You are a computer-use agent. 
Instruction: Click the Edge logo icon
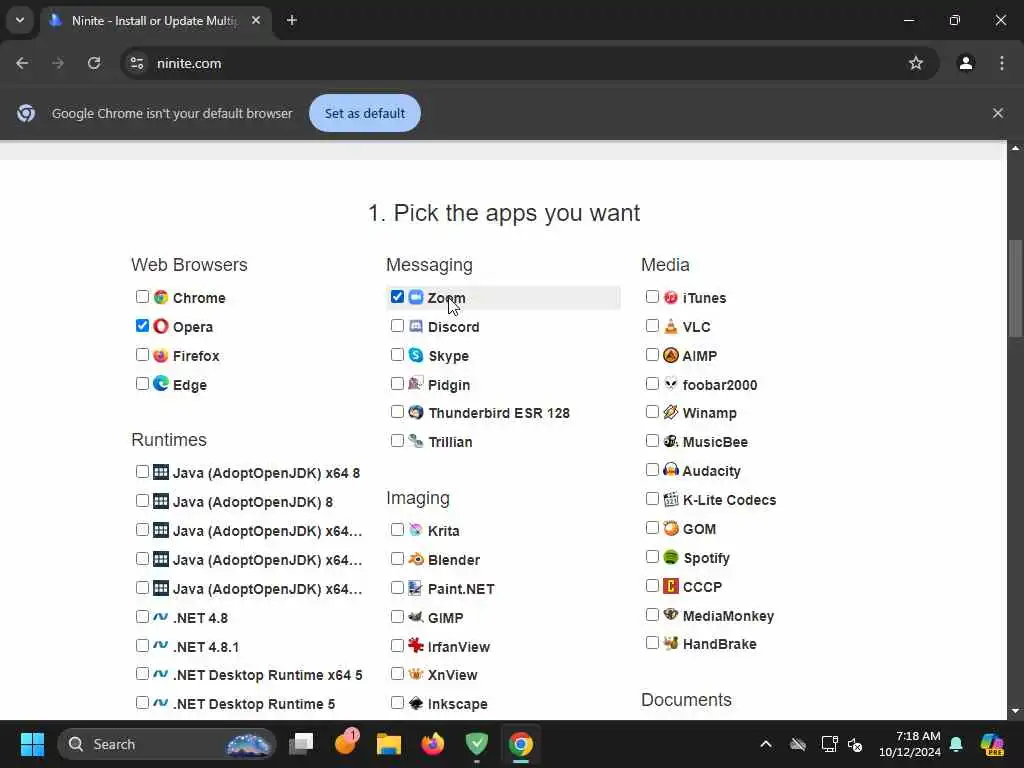161,383
